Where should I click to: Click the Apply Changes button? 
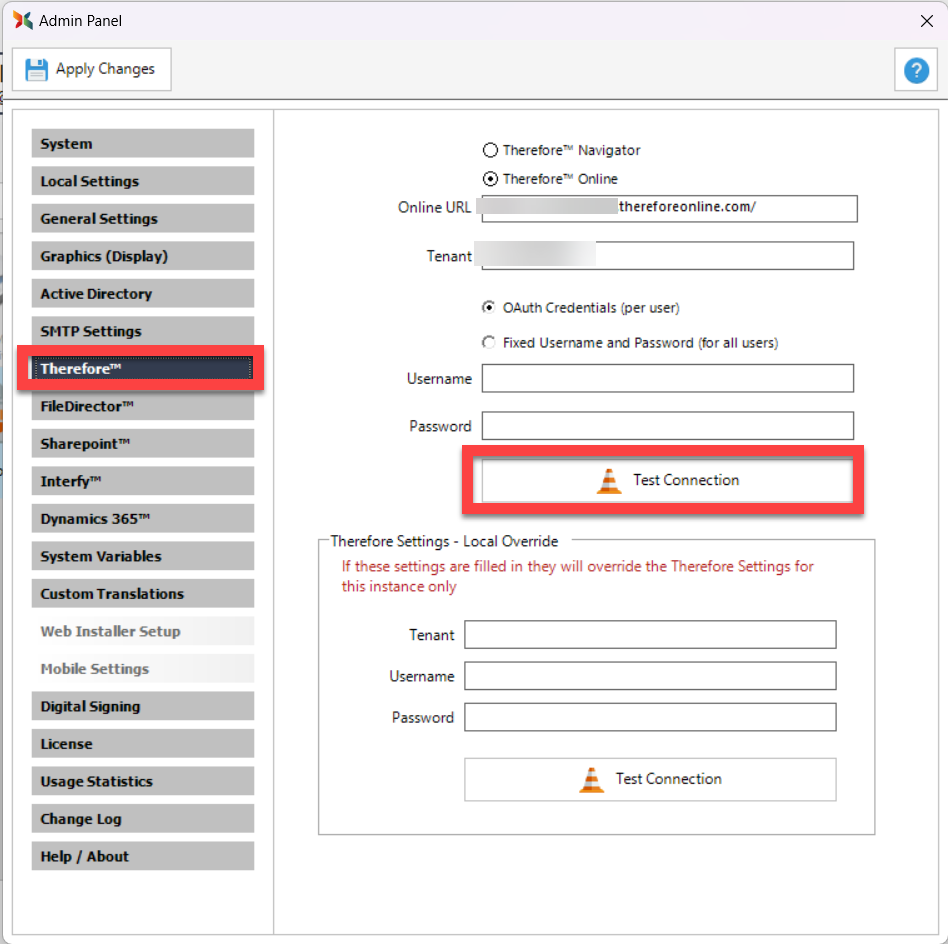pyautogui.click(x=92, y=70)
